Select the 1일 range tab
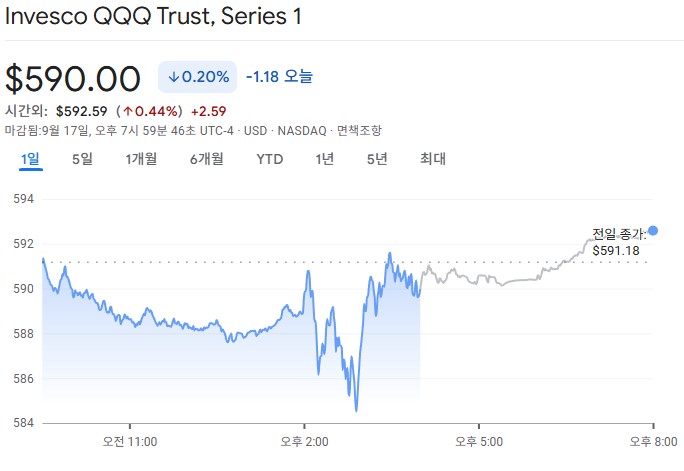 pyautogui.click(x=30, y=159)
